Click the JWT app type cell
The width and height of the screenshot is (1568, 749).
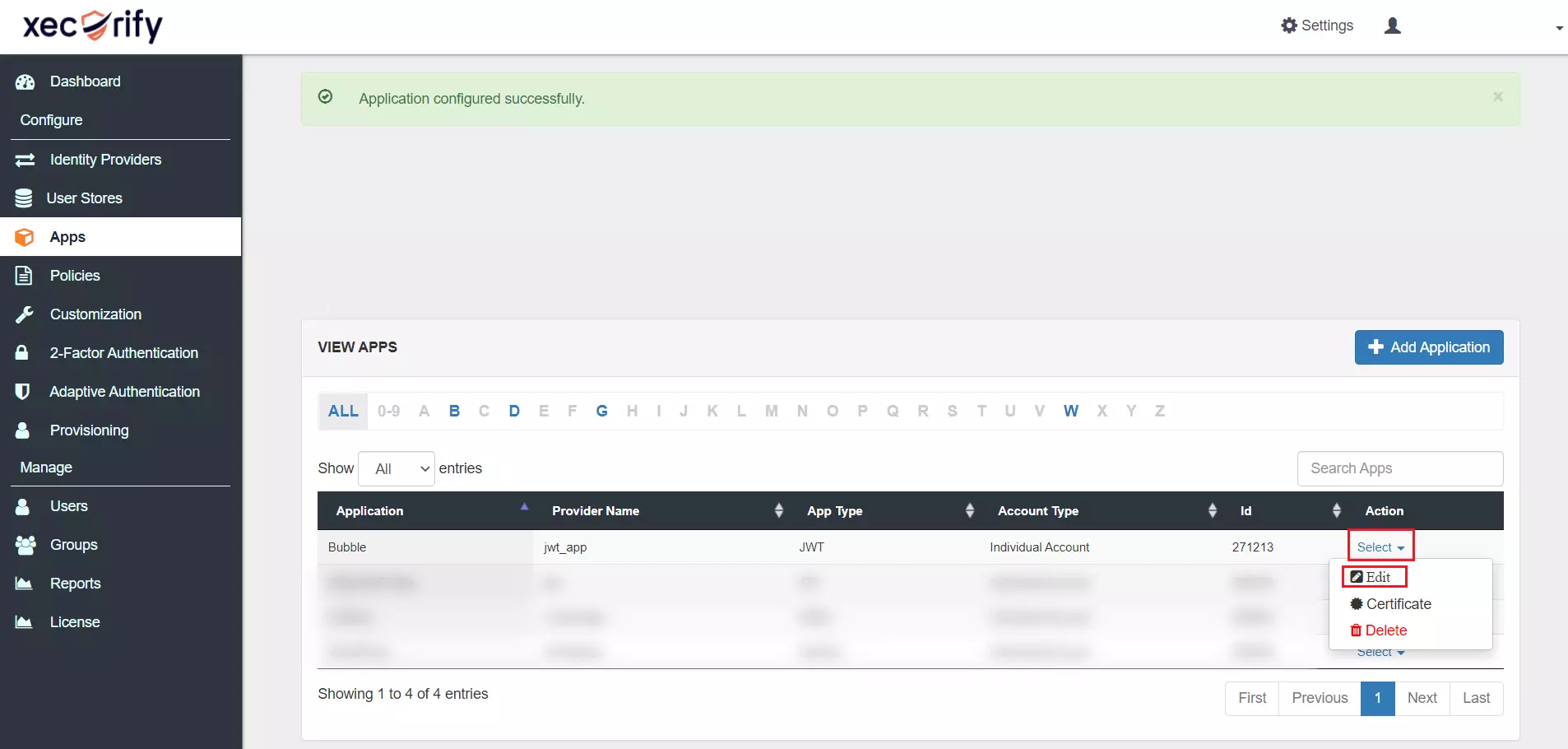point(884,547)
